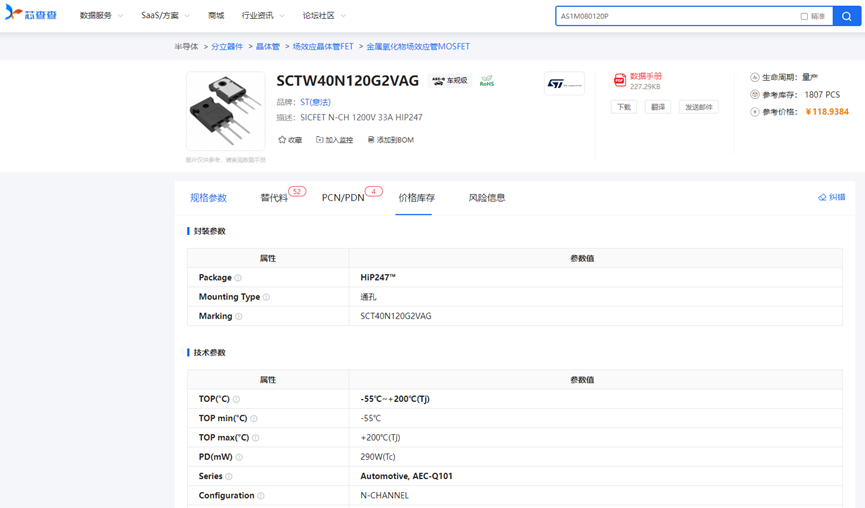Click the Automotive, AEC-Q101 series value
The image size is (865, 508).
(x=407, y=476)
